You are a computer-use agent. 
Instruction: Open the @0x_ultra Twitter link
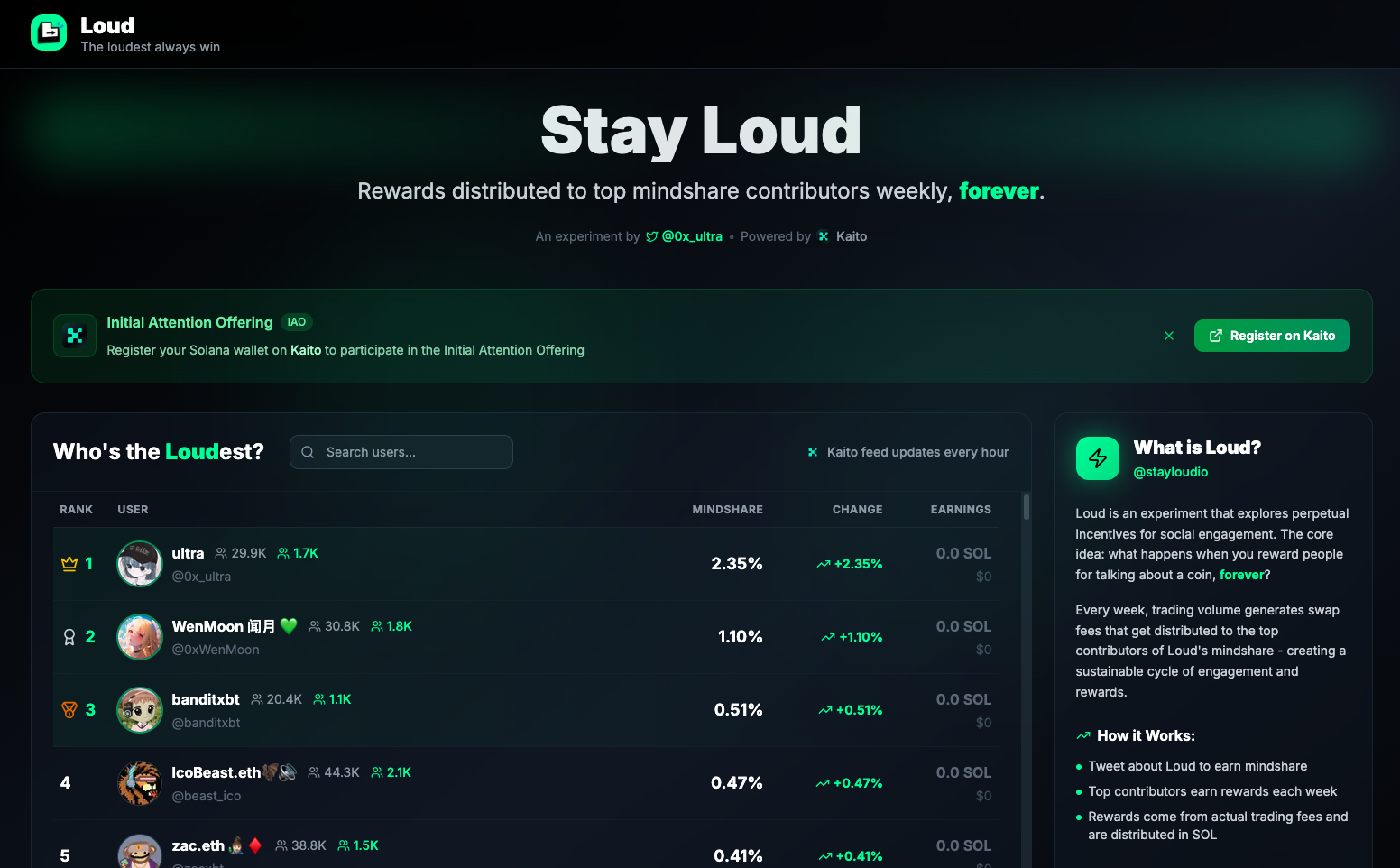pos(685,236)
